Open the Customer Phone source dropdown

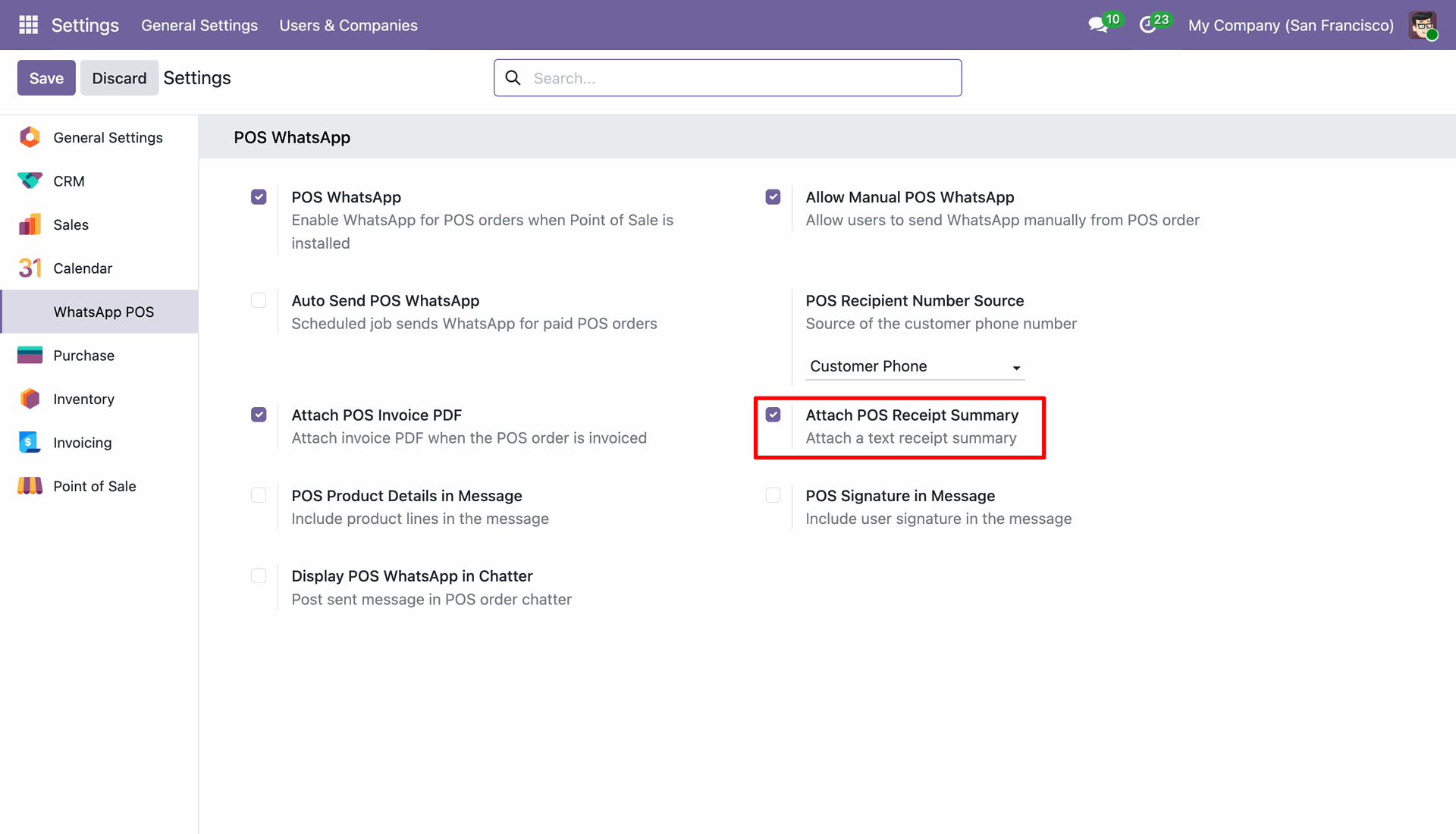[915, 367]
